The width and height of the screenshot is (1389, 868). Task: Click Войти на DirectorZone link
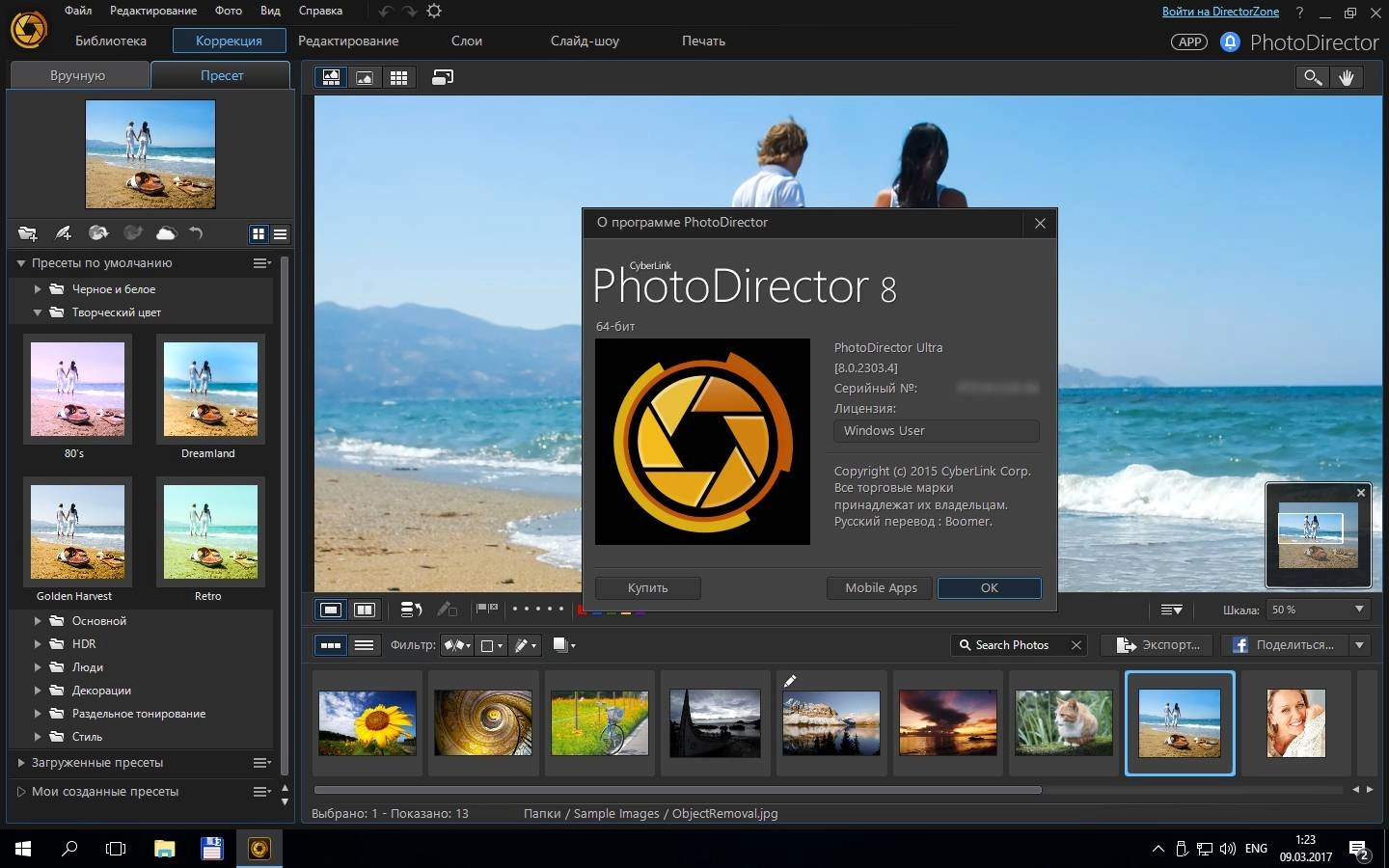(1220, 12)
